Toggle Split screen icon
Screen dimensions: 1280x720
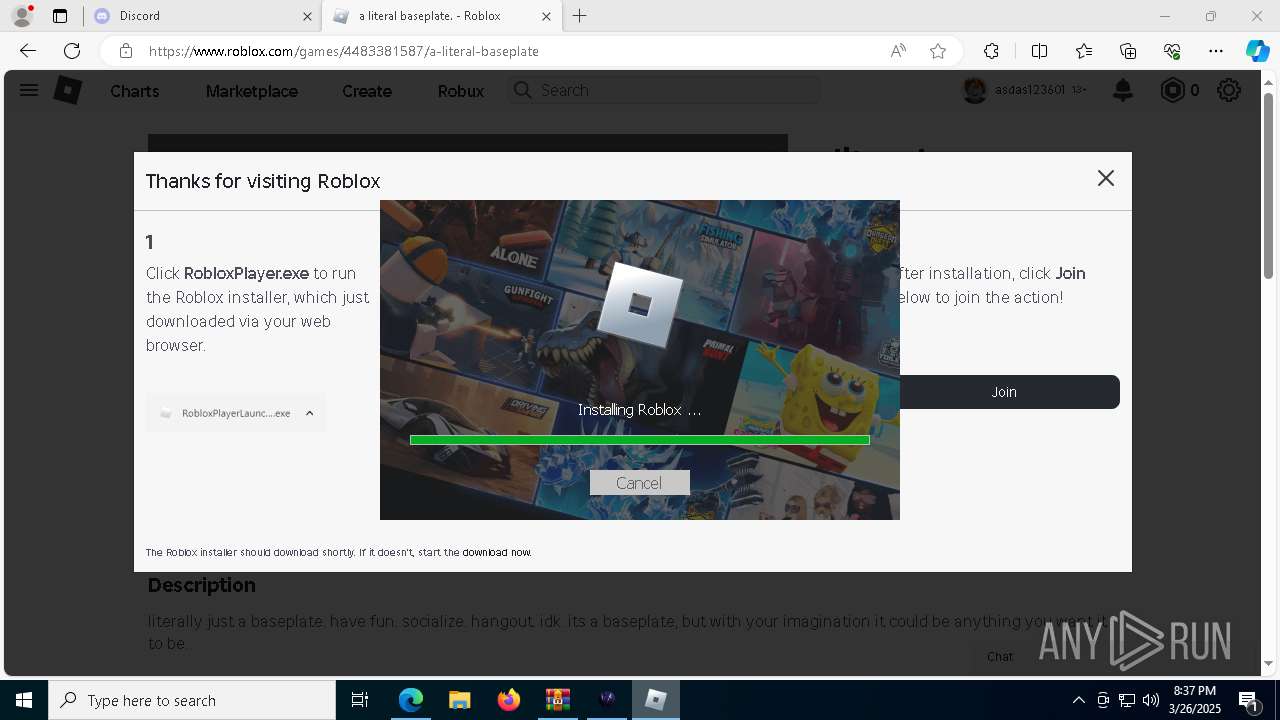(1039, 51)
